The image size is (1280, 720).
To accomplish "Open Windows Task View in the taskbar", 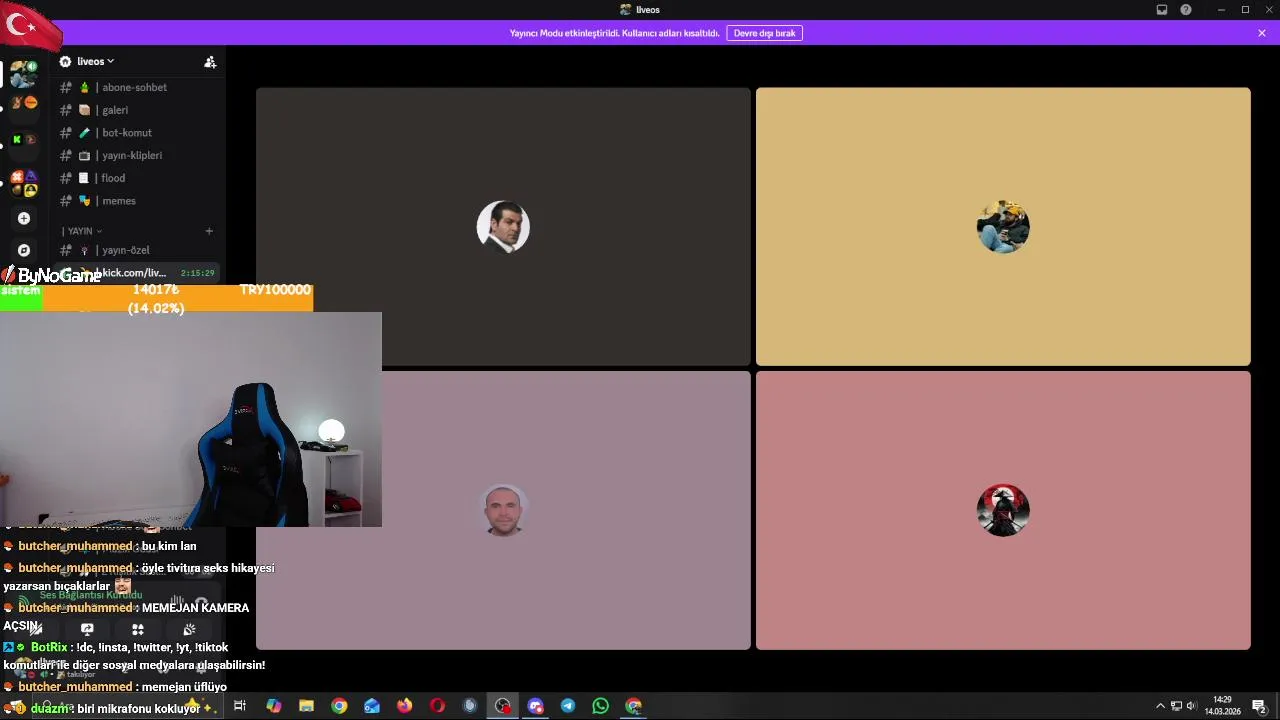I will point(240,706).
